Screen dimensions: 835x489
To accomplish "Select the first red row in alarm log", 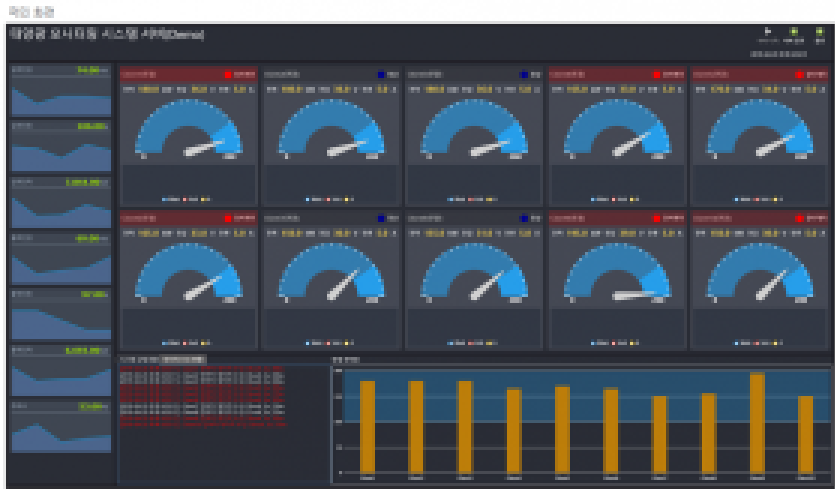I will (202, 369).
